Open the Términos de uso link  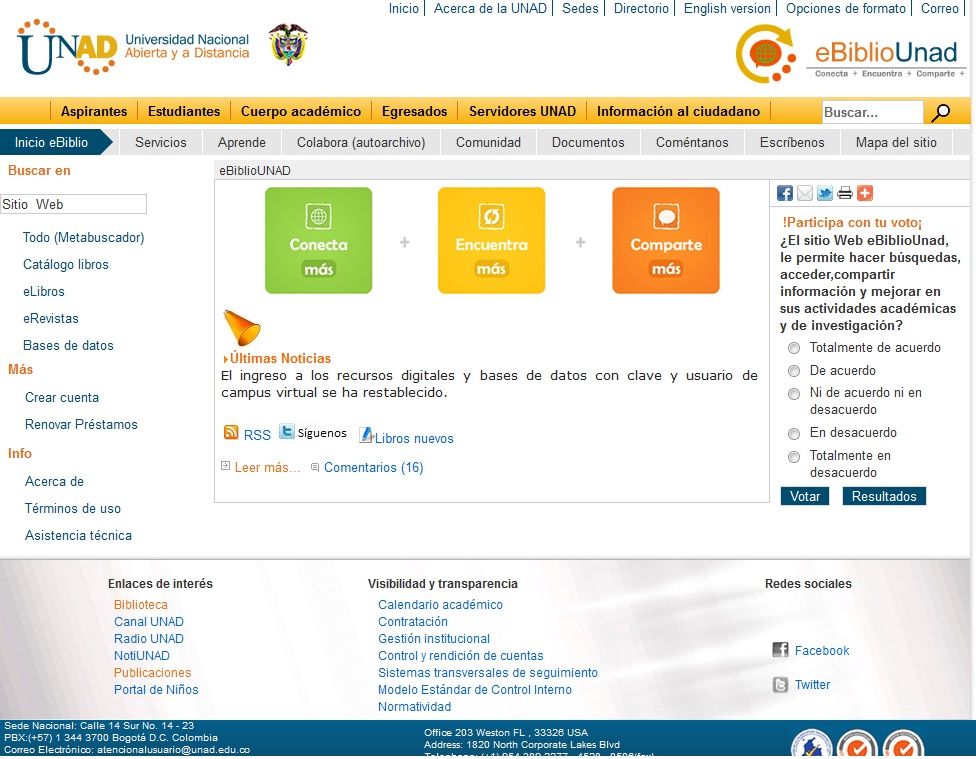point(72,508)
